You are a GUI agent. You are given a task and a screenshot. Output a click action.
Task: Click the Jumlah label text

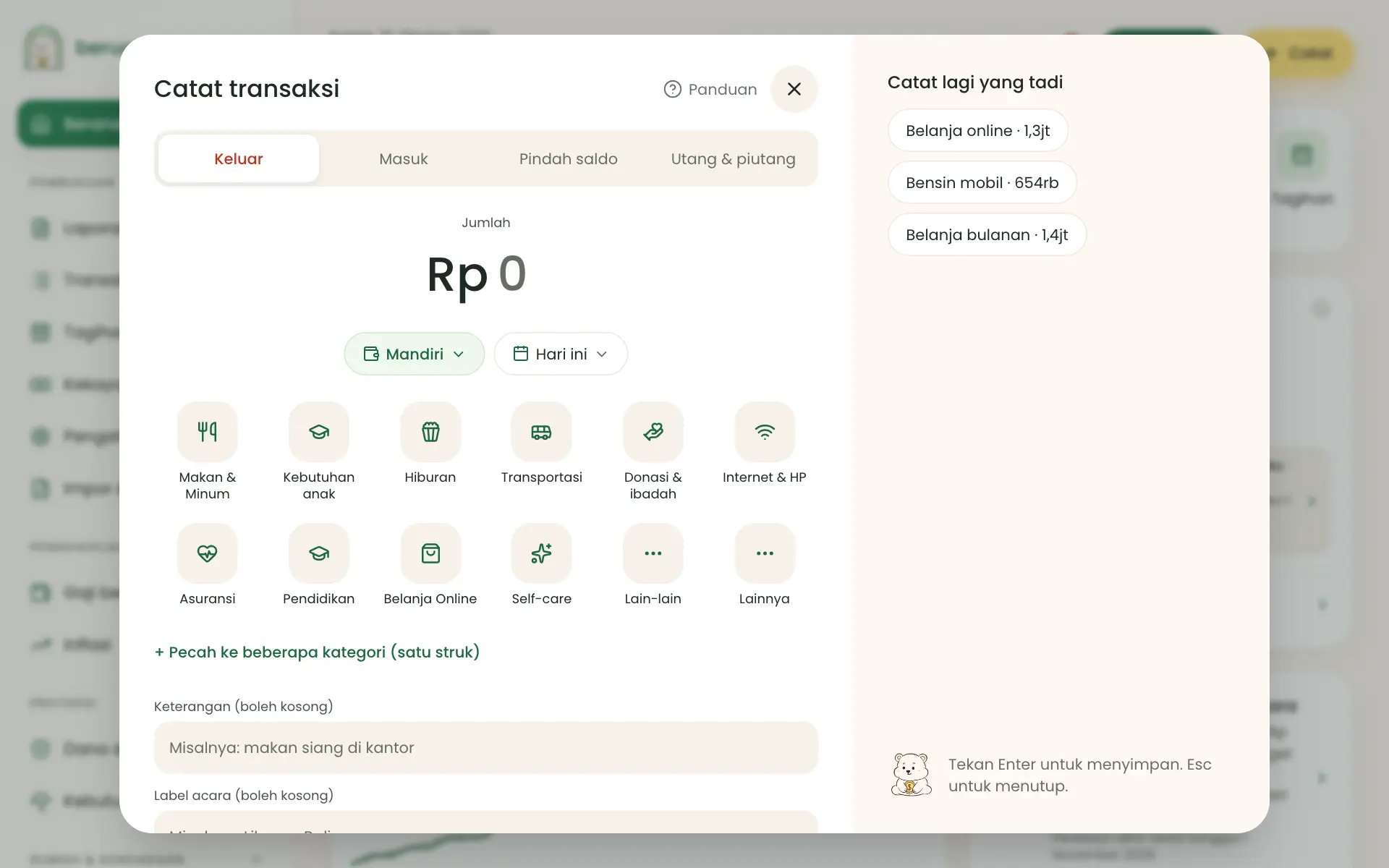point(486,223)
